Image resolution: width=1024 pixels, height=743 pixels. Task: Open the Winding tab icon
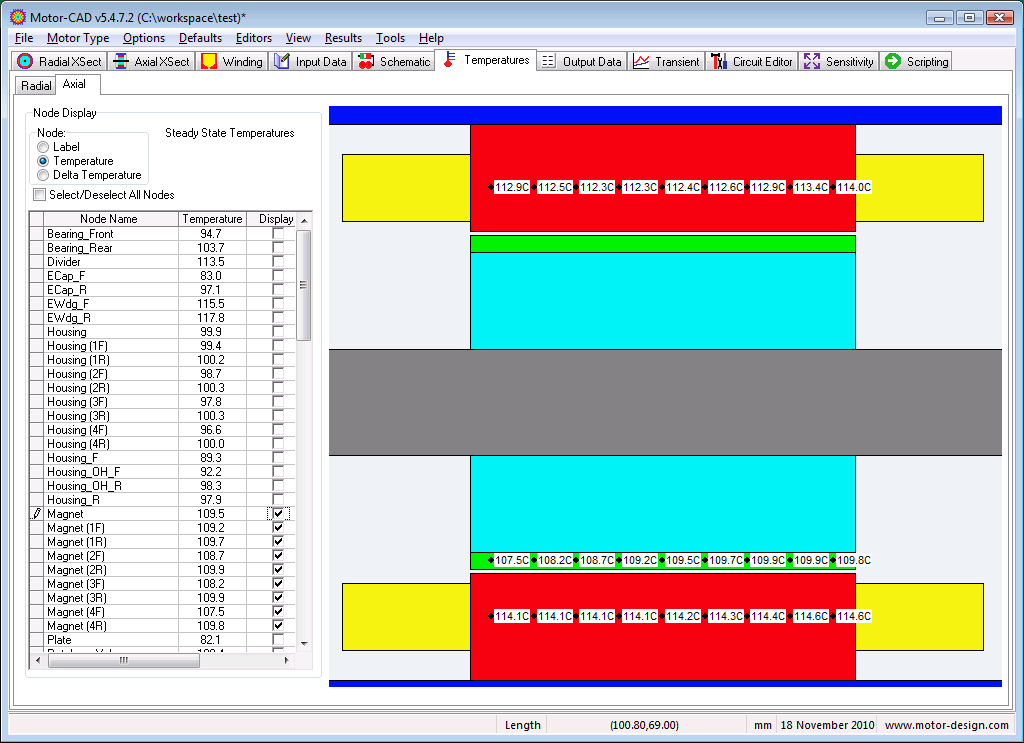209,61
